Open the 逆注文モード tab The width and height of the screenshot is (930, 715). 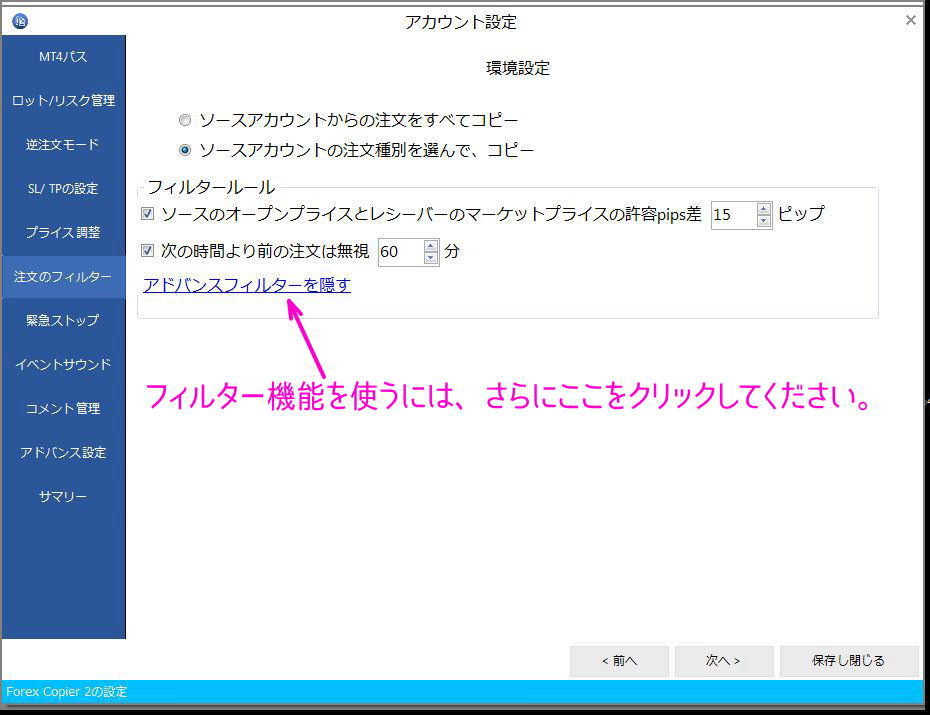(x=63, y=145)
